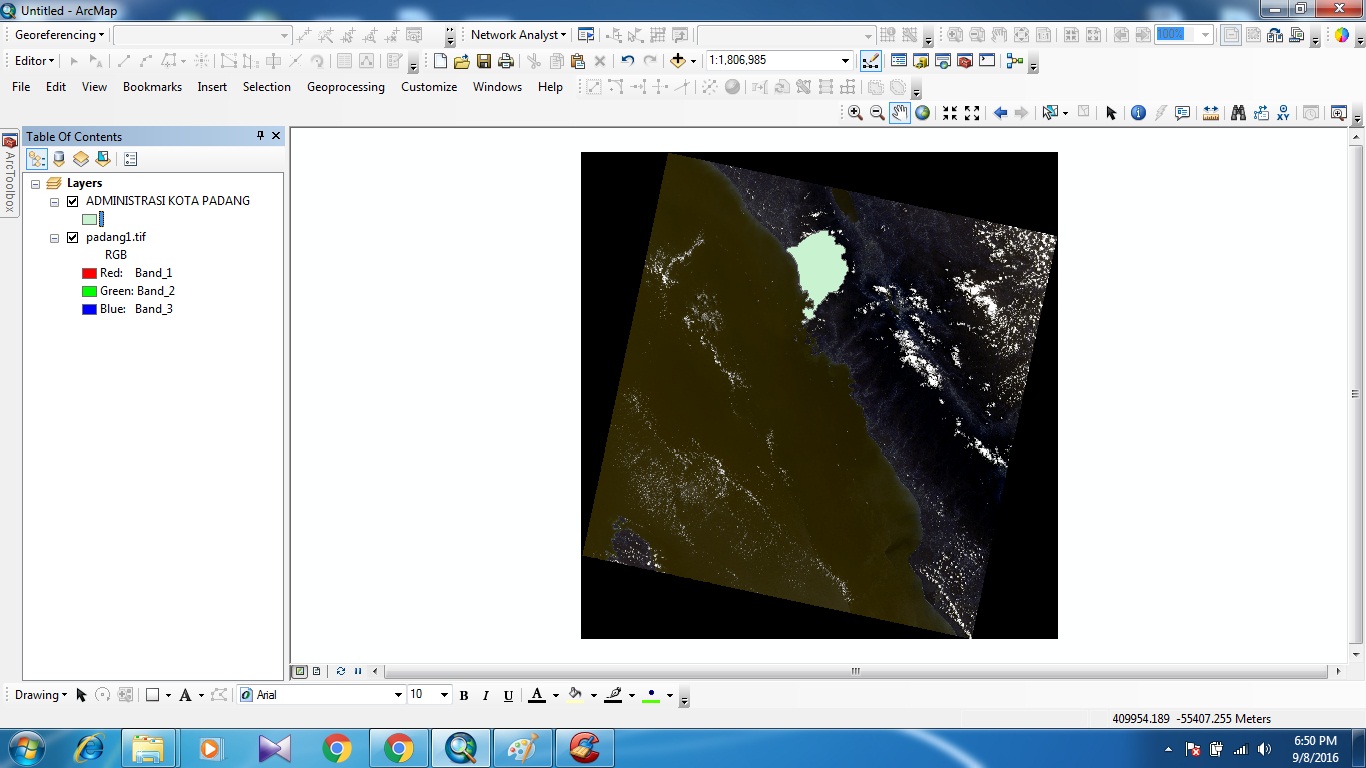Open the Selection menu

click(x=266, y=87)
